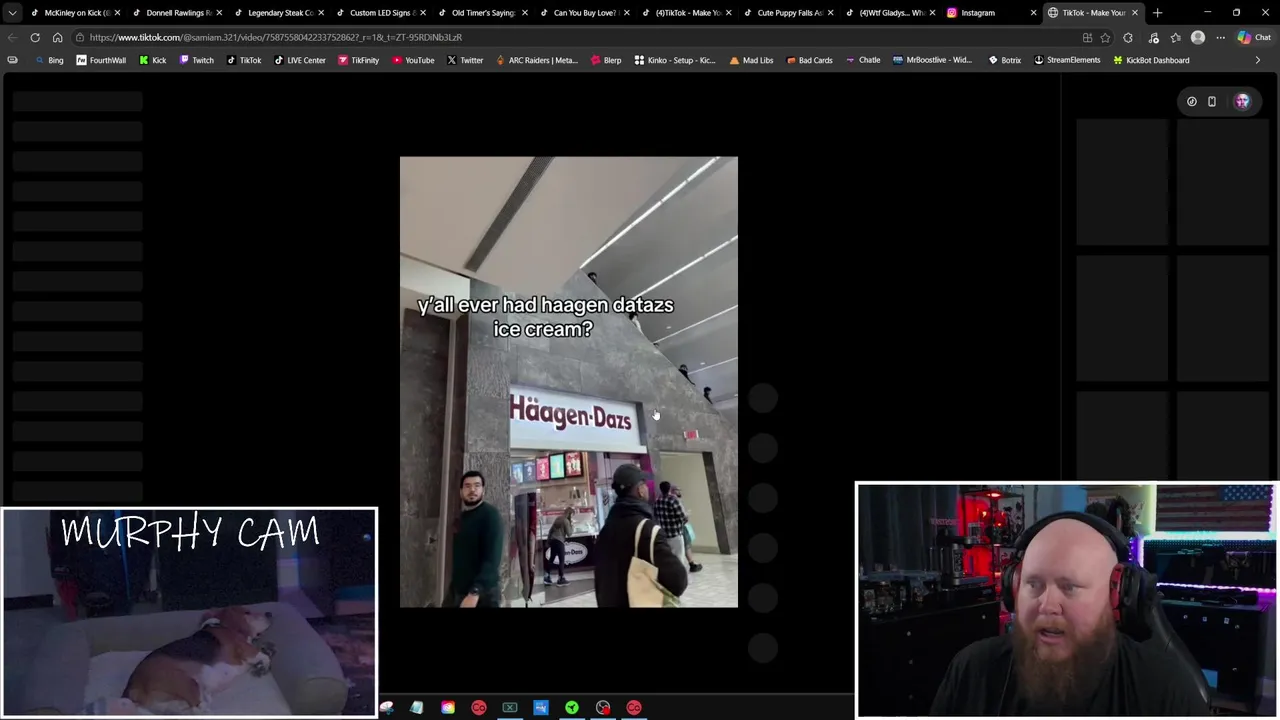
Task: Open the LIVE Center bookmark
Action: (x=300, y=60)
